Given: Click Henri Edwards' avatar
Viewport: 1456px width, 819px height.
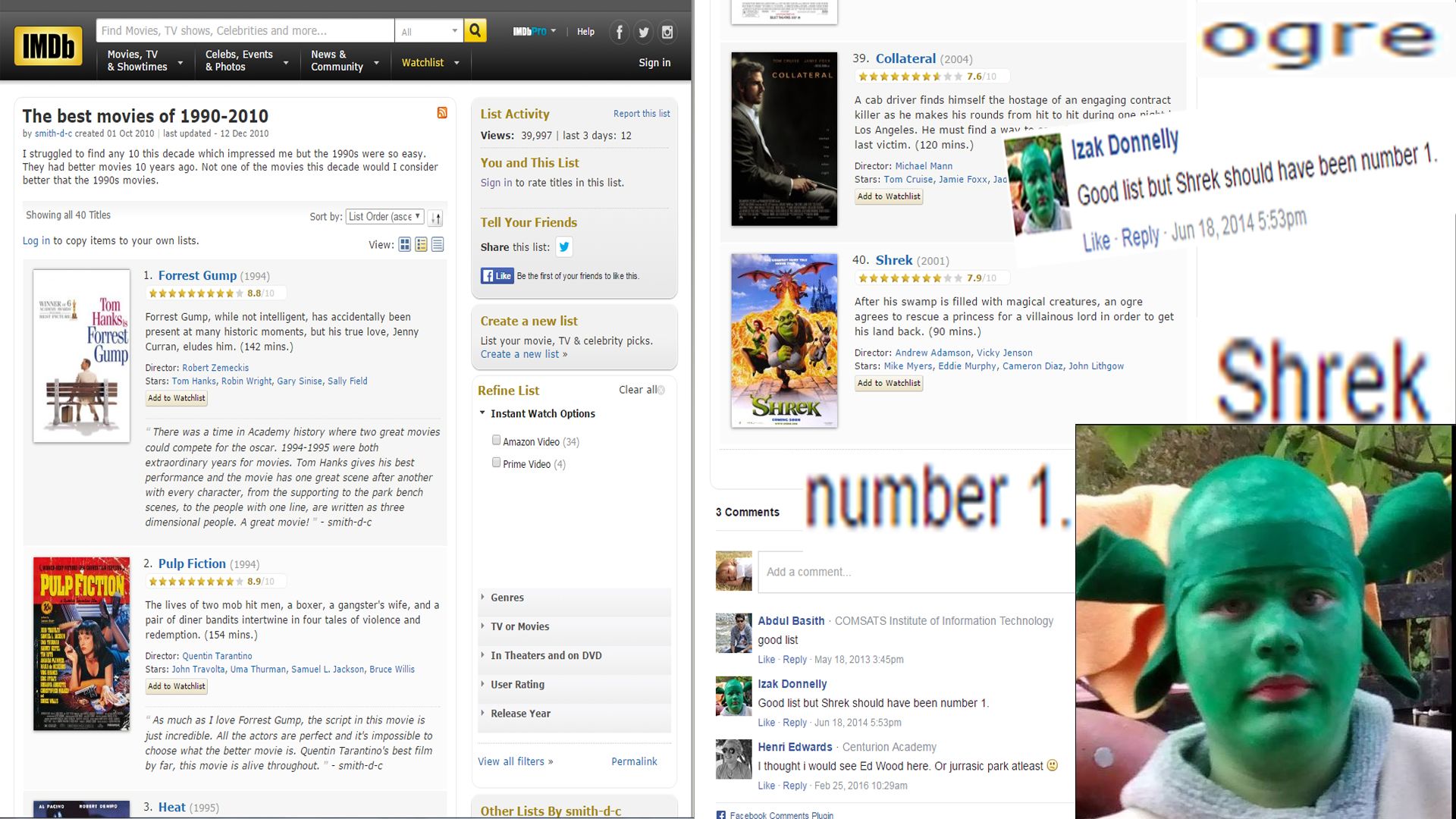Looking at the screenshot, I should point(733,759).
